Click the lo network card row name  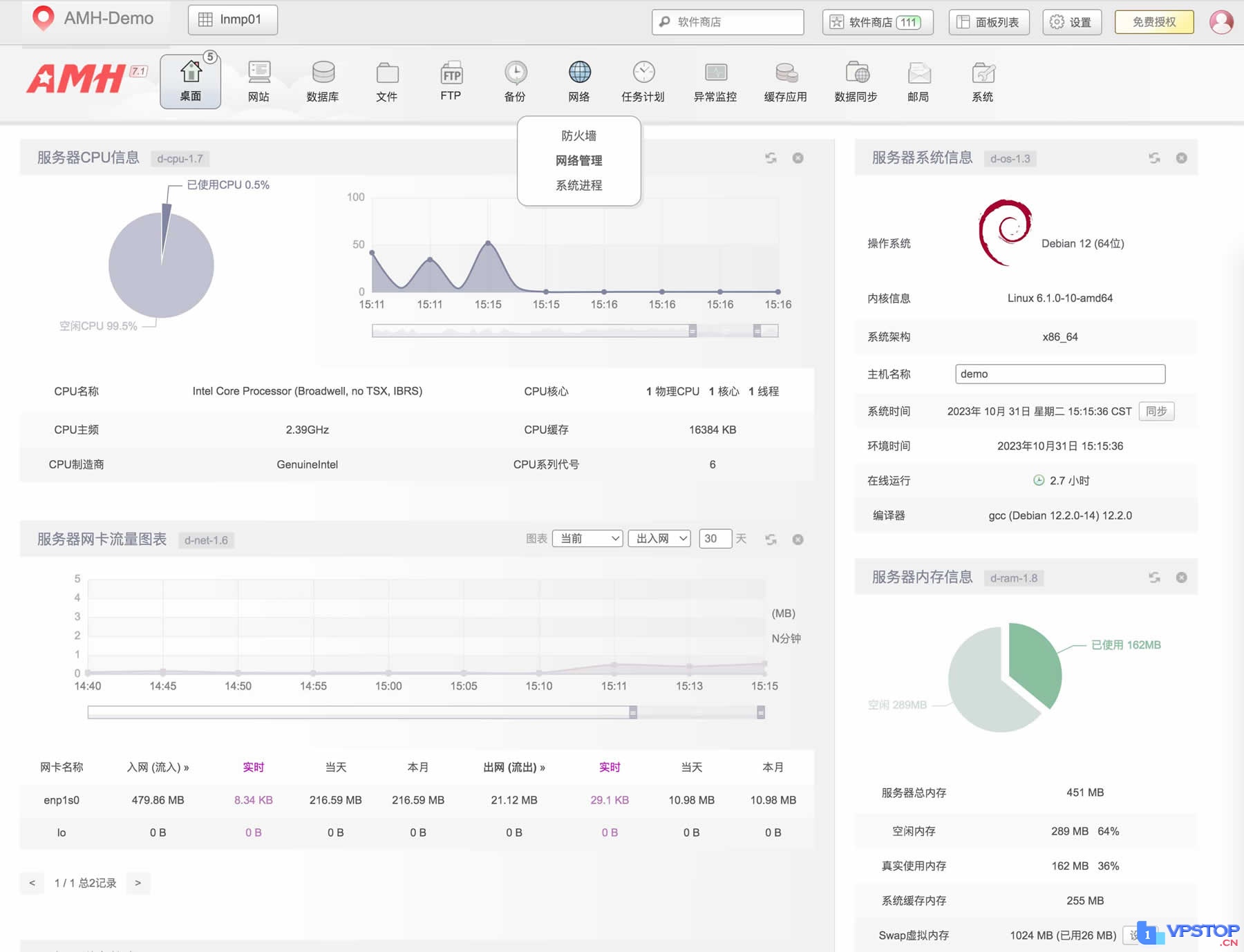pyautogui.click(x=62, y=833)
